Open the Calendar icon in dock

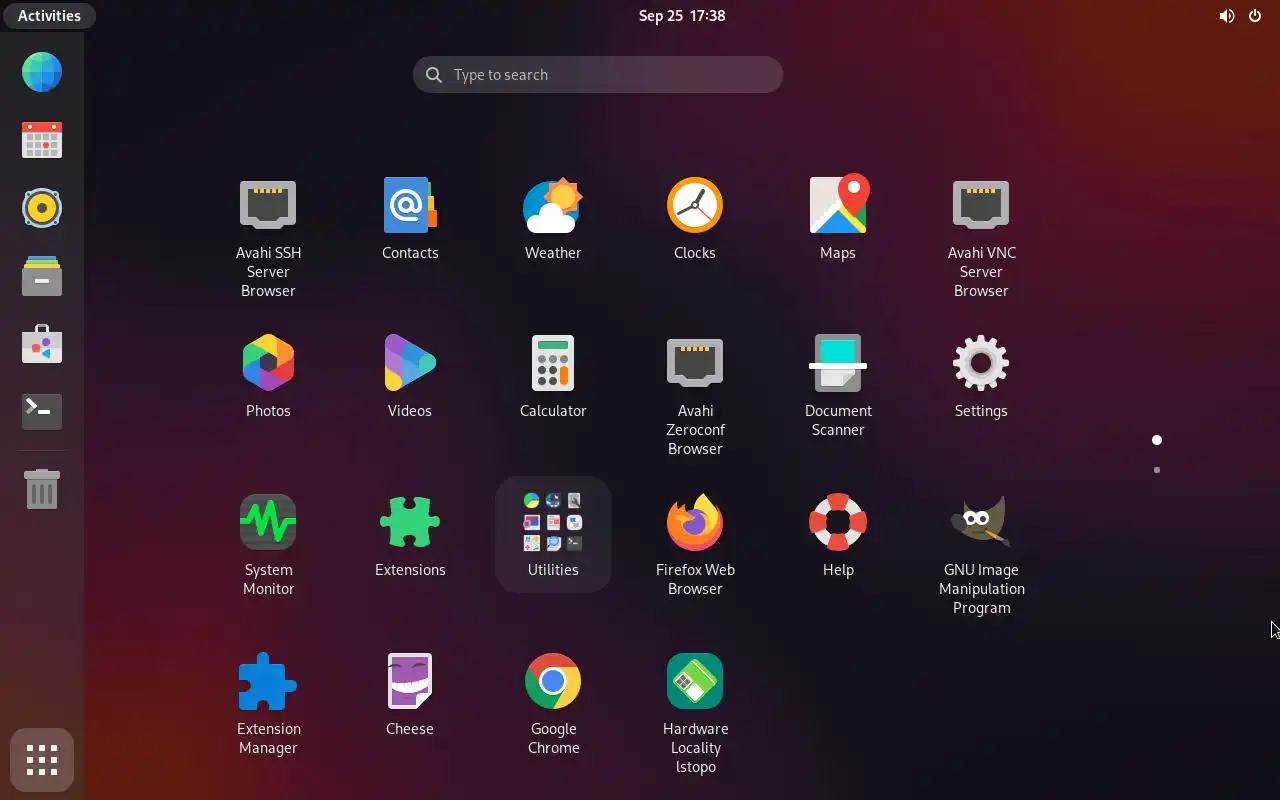pos(42,140)
